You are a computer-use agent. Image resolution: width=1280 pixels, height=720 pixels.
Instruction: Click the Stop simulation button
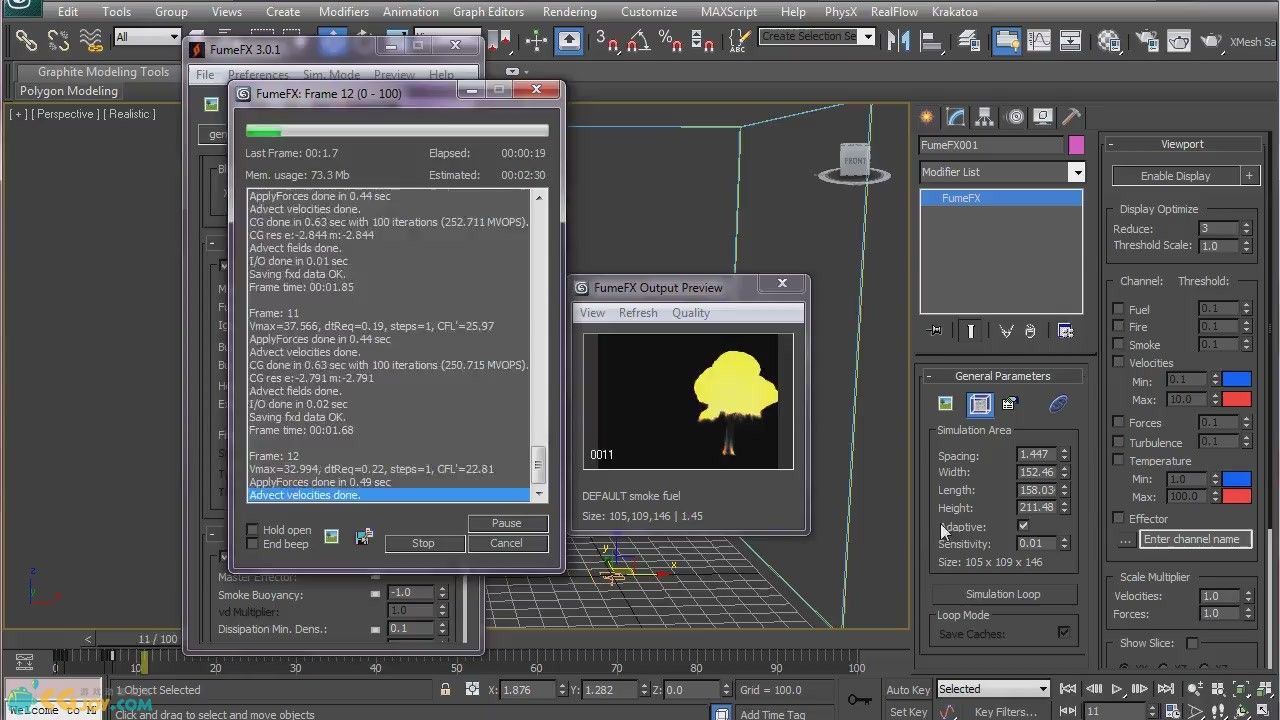[x=423, y=543]
